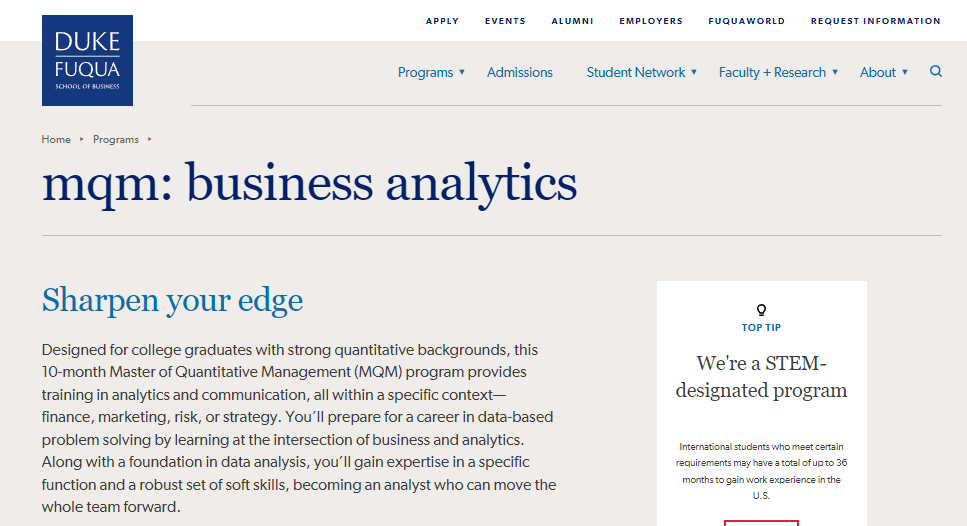Screen dimensions: 967x526
Task: Expand the Programs dropdown arrow
Action: pyautogui.click(x=461, y=72)
